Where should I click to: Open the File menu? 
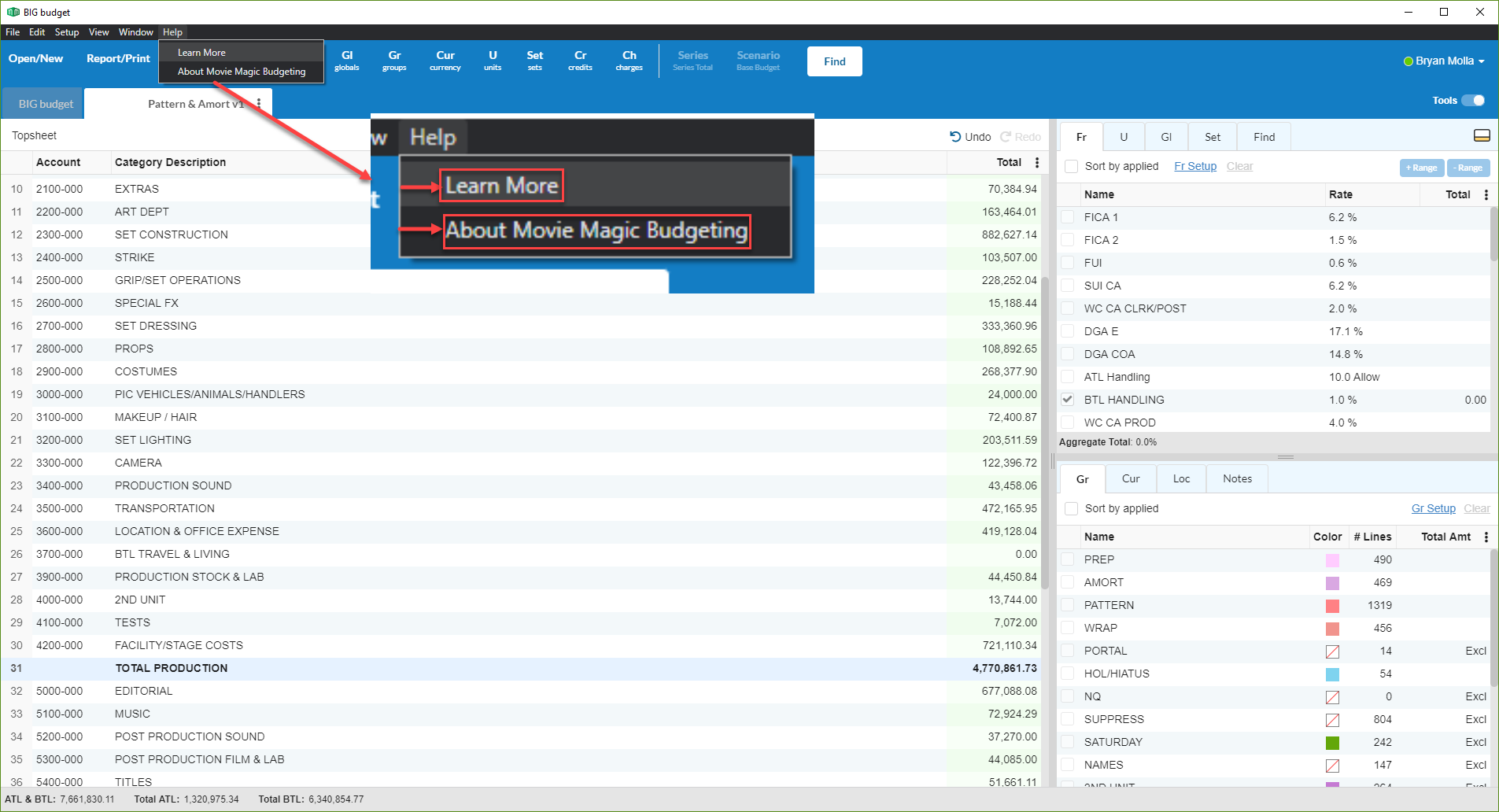13,32
